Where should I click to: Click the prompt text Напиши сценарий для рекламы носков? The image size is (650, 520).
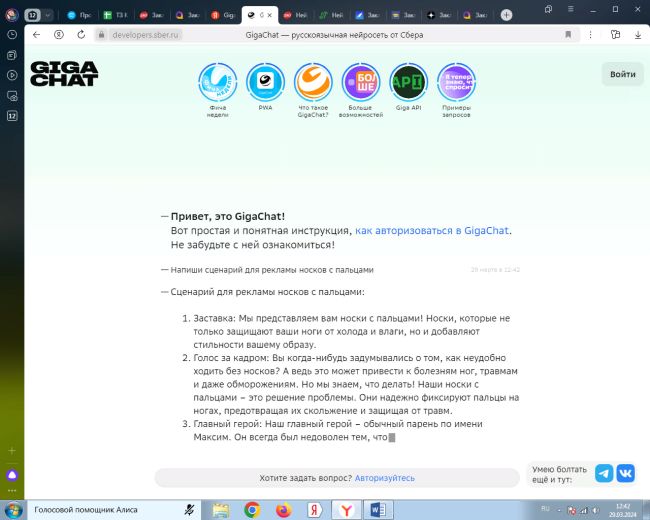point(272,270)
